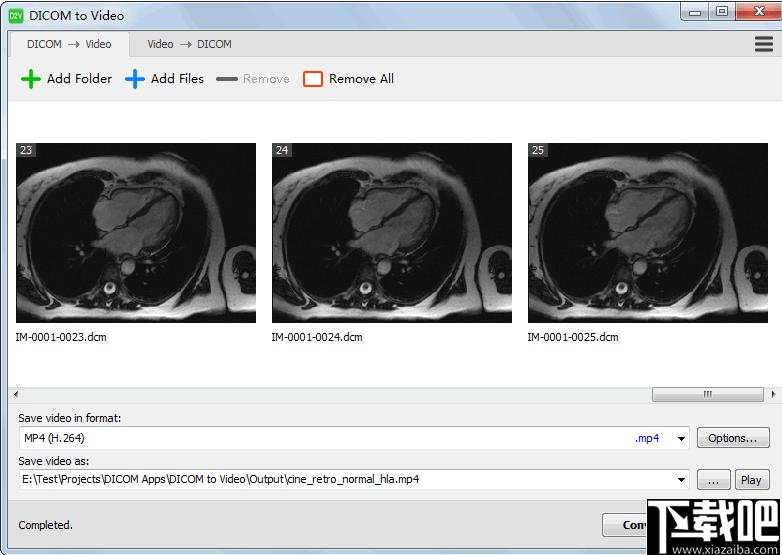Click file name IM-0001-0024.dcm

pos(317,337)
